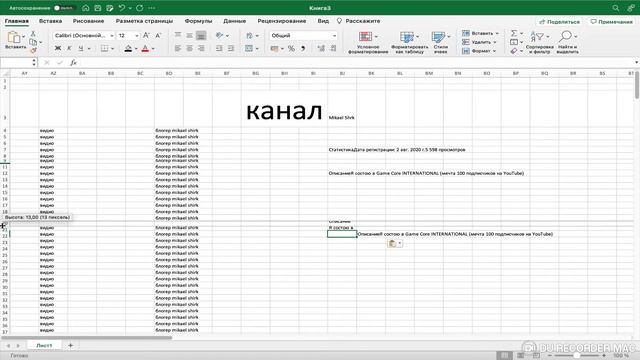Open the Удалить cells dropdown
This screenshot has height=360, width=640.
pos(479,42)
